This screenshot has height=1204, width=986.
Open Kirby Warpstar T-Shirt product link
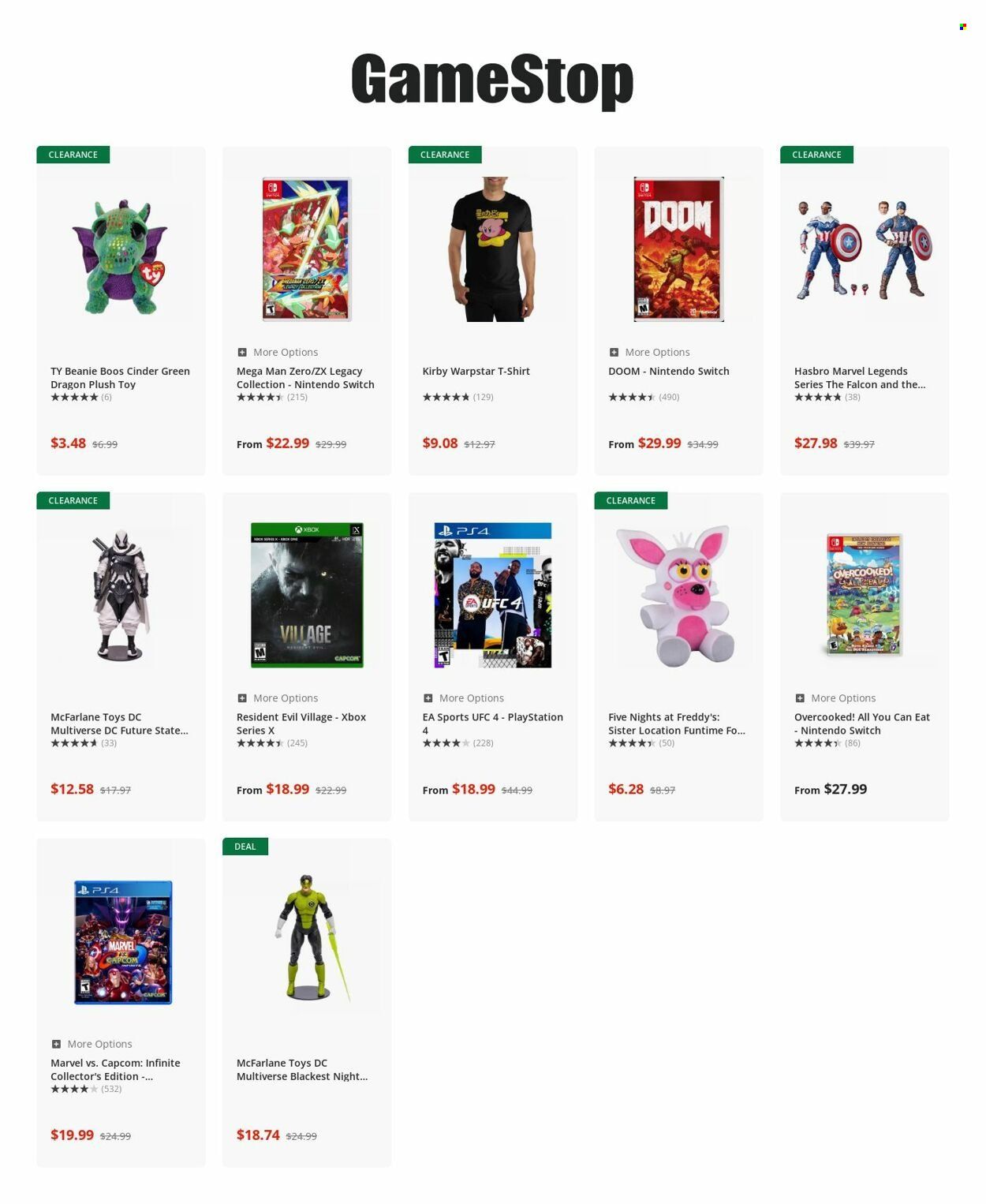click(476, 371)
